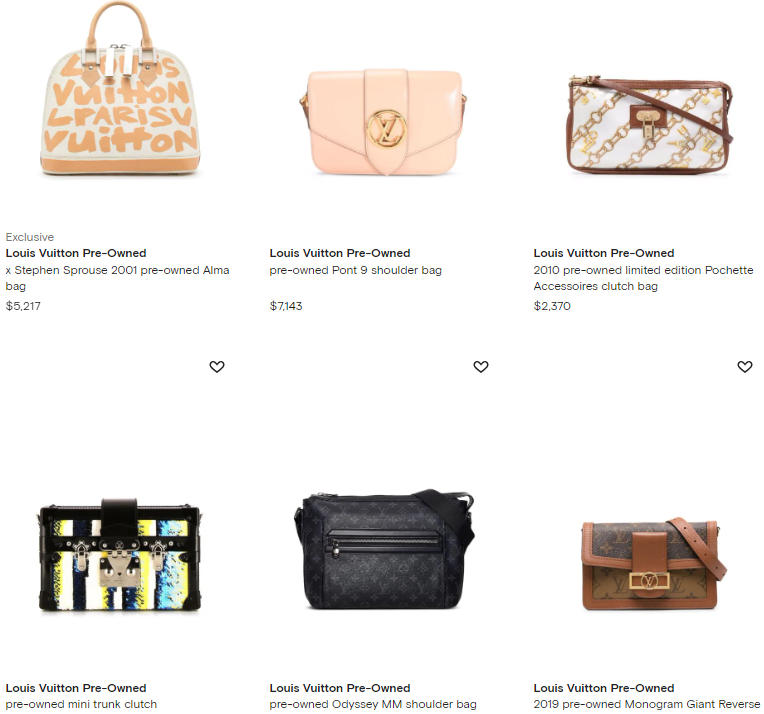Screen dimensions: 764x714
Task: View the black Odyssey MM bag photo
Action: 383,549
